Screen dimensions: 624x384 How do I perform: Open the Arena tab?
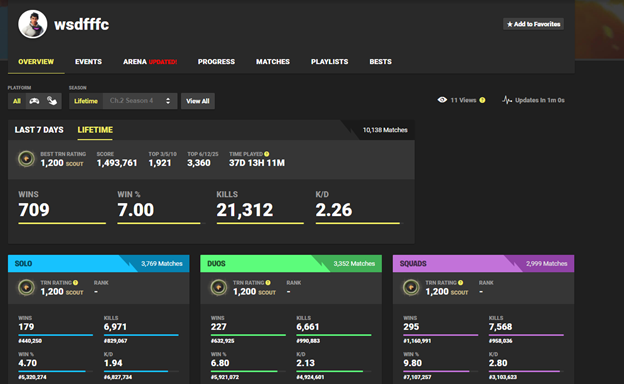(150, 62)
